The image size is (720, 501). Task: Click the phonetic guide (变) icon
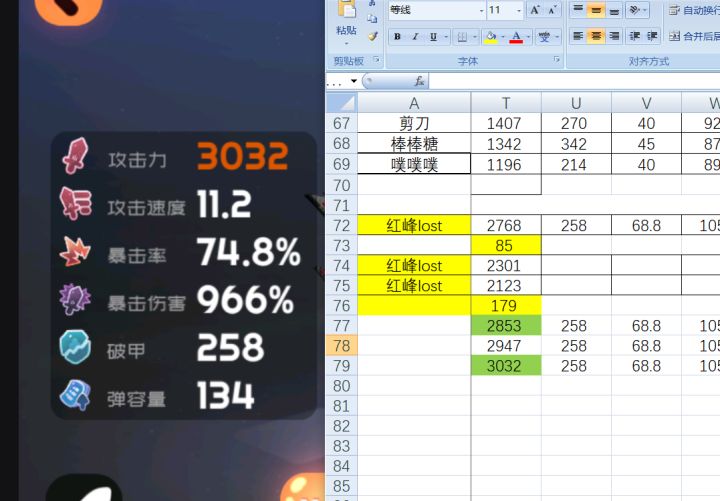(545, 37)
